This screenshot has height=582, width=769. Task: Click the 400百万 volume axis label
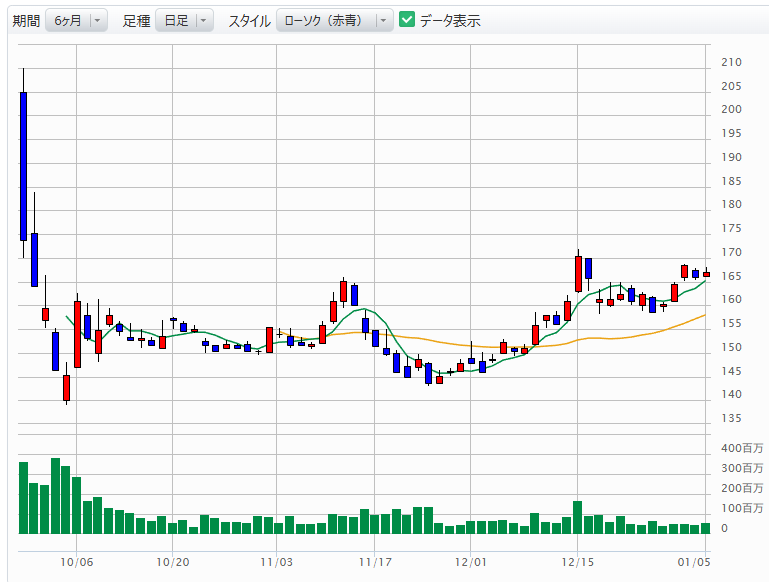pos(742,448)
